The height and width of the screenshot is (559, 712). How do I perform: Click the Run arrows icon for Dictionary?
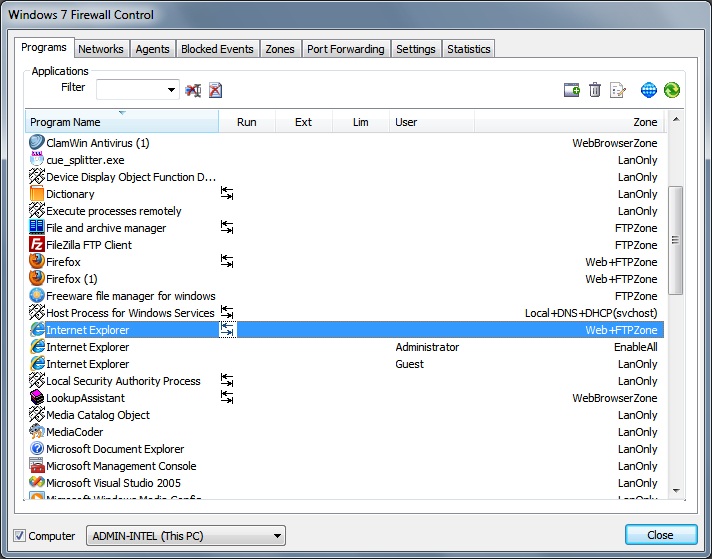pos(227,194)
